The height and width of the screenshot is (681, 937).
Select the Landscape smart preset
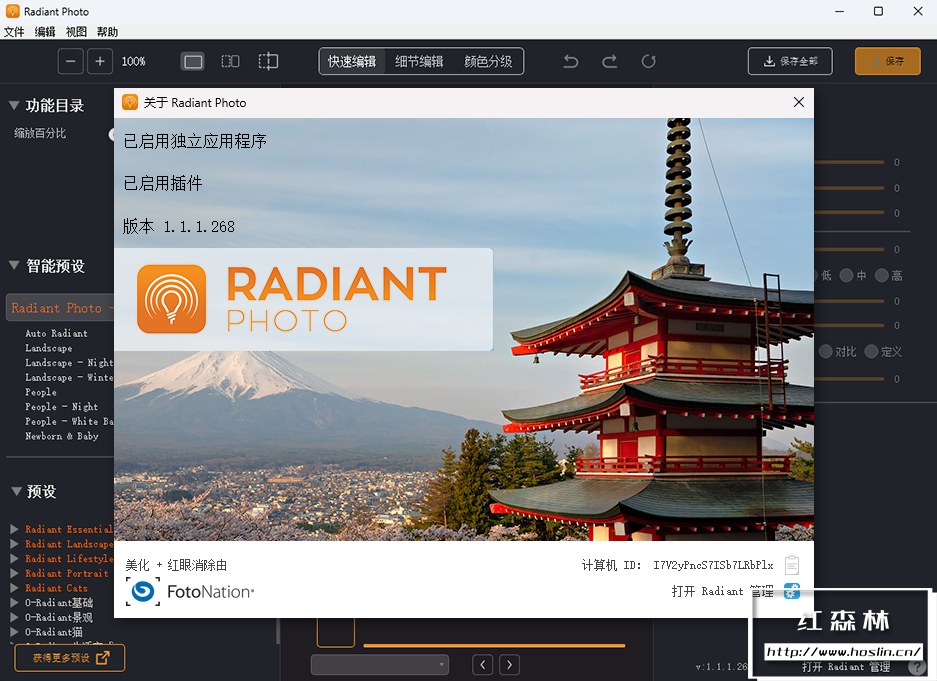point(48,348)
